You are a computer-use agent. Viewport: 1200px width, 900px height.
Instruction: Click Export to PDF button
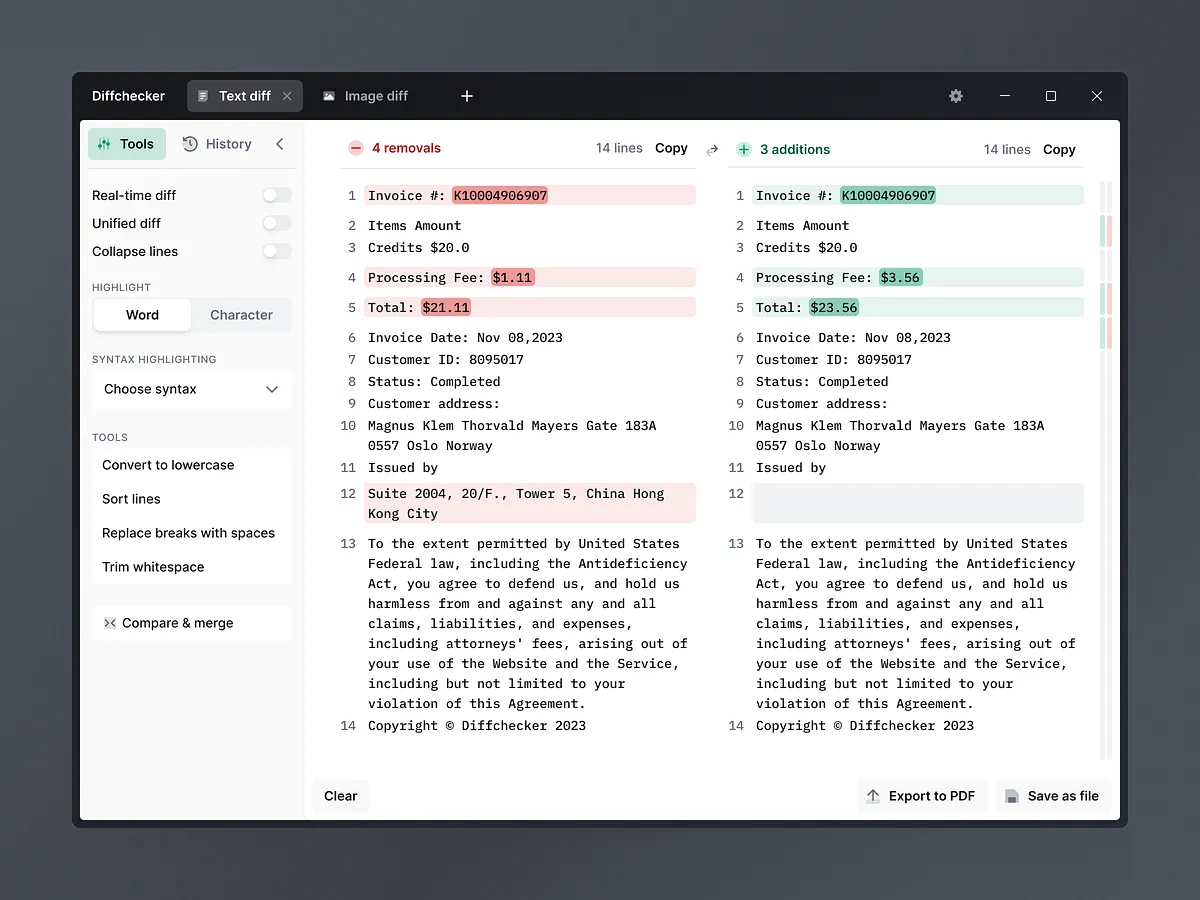[x=921, y=796]
